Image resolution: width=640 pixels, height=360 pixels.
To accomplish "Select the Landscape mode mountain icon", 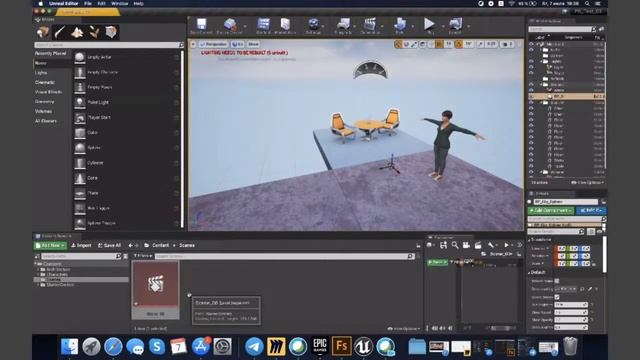I will [x=77, y=32].
